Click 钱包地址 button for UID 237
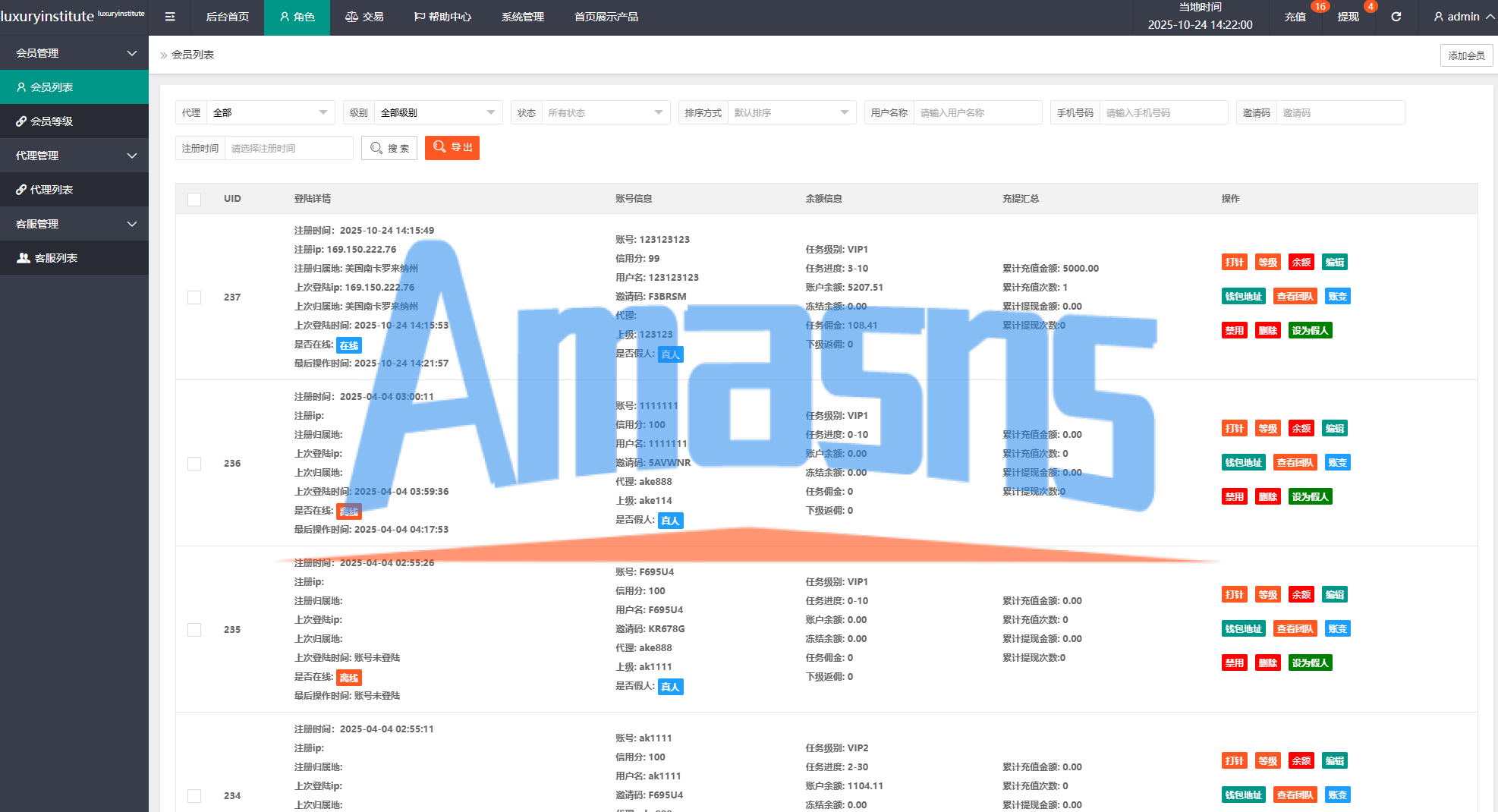 click(1243, 297)
